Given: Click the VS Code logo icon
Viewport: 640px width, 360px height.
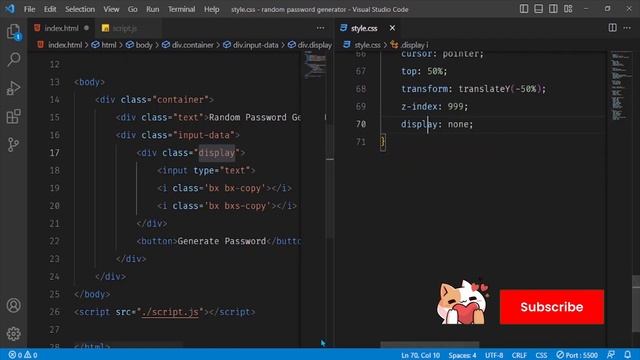Looking at the screenshot, I should tap(10, 9).
